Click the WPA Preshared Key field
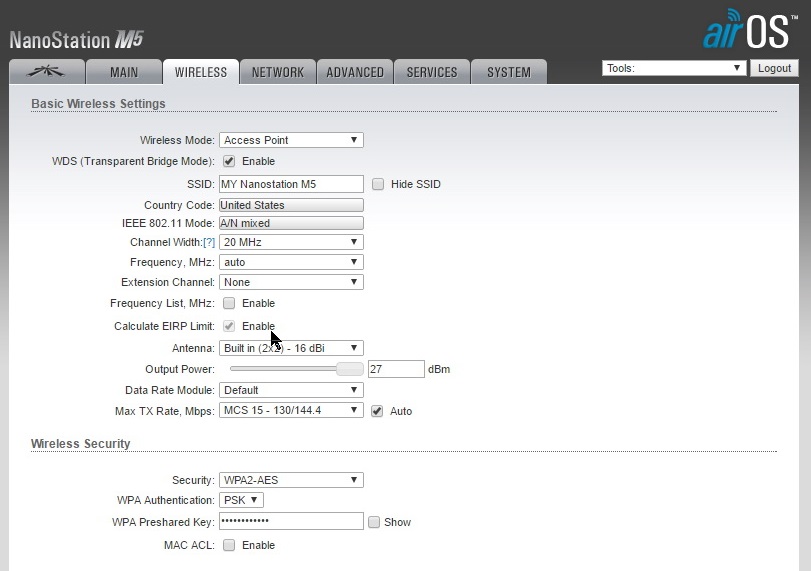 tap(291, 521)
